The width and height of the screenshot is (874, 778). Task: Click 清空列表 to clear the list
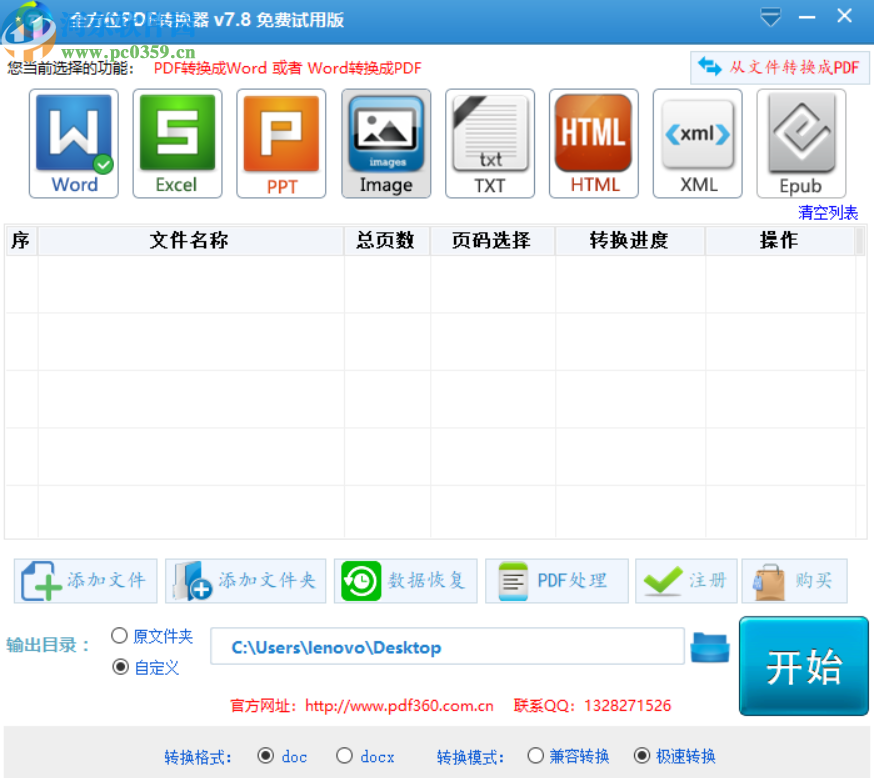pyautogui.click(x=828, y=212)
